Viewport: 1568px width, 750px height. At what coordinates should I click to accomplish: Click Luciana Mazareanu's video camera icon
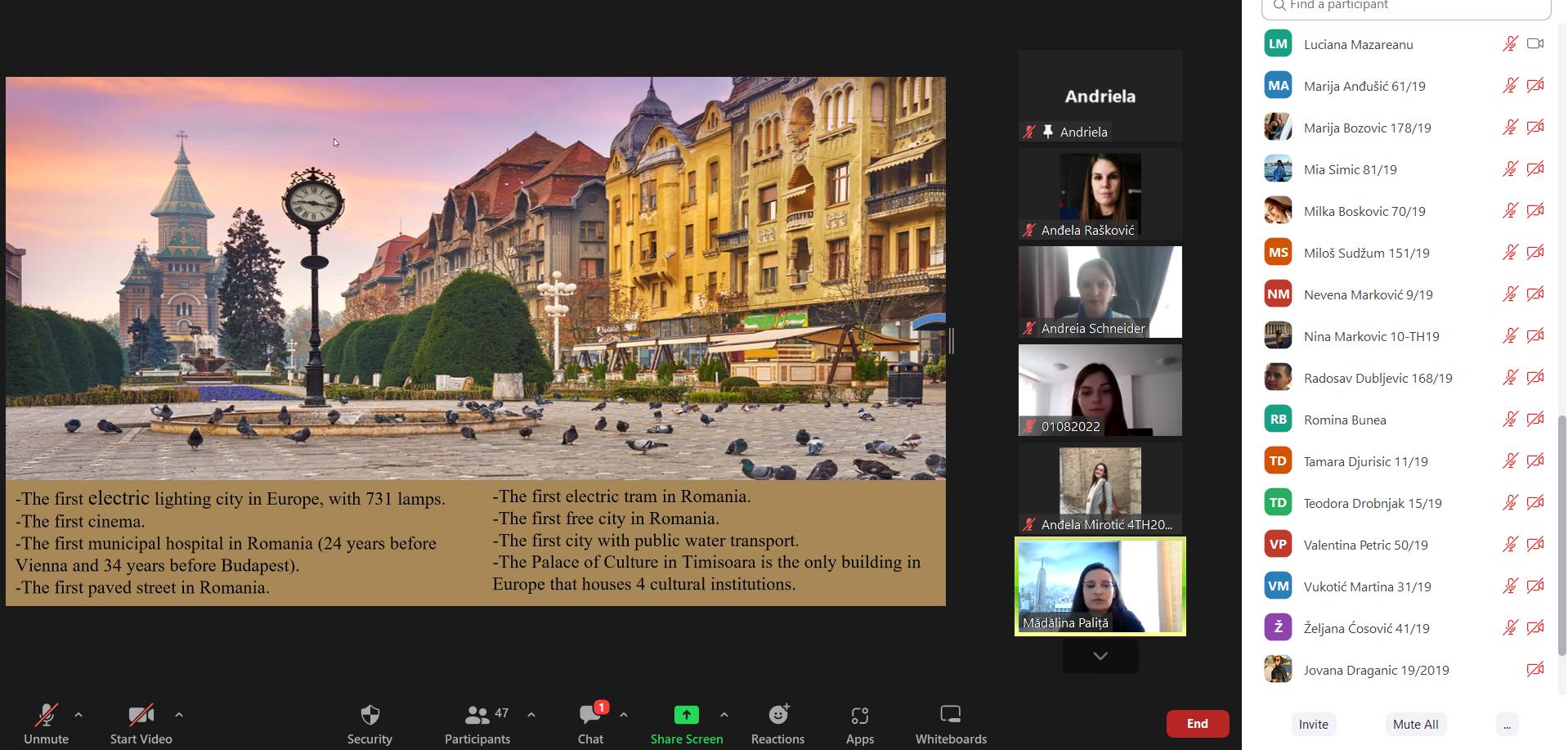click(x=1535, y=43)
